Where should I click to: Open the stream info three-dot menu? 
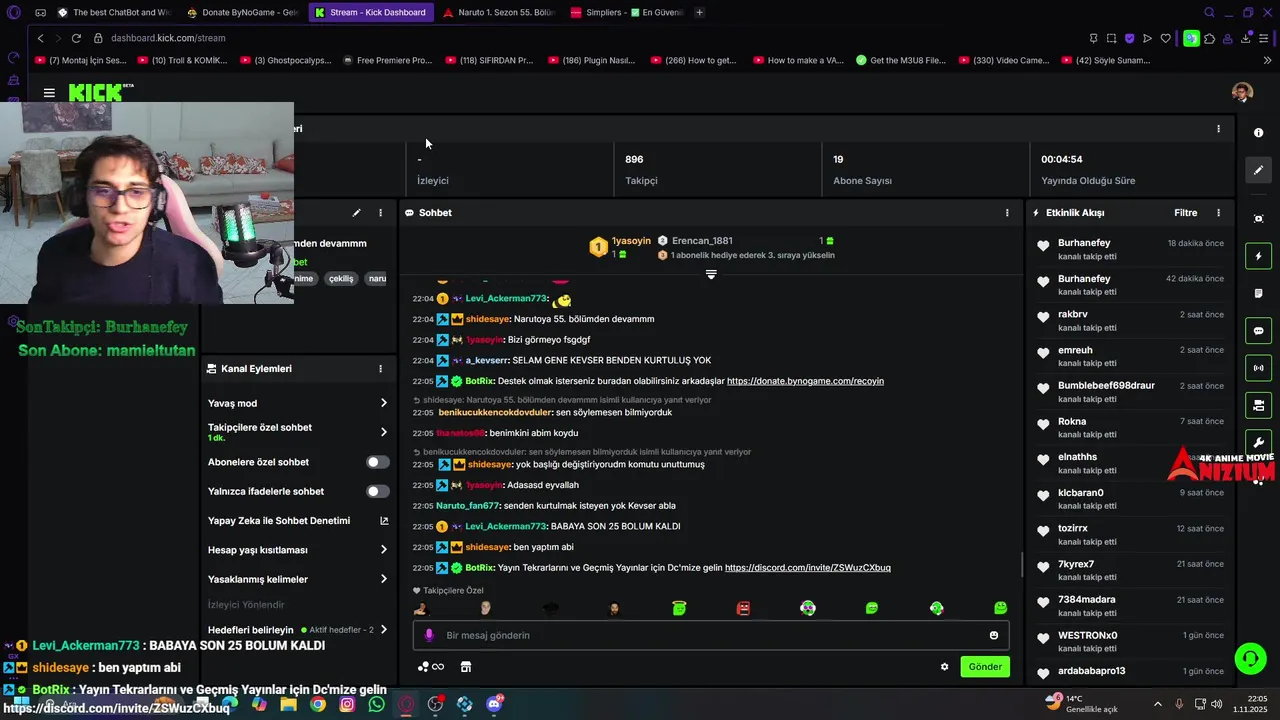(x=380, y=213)
